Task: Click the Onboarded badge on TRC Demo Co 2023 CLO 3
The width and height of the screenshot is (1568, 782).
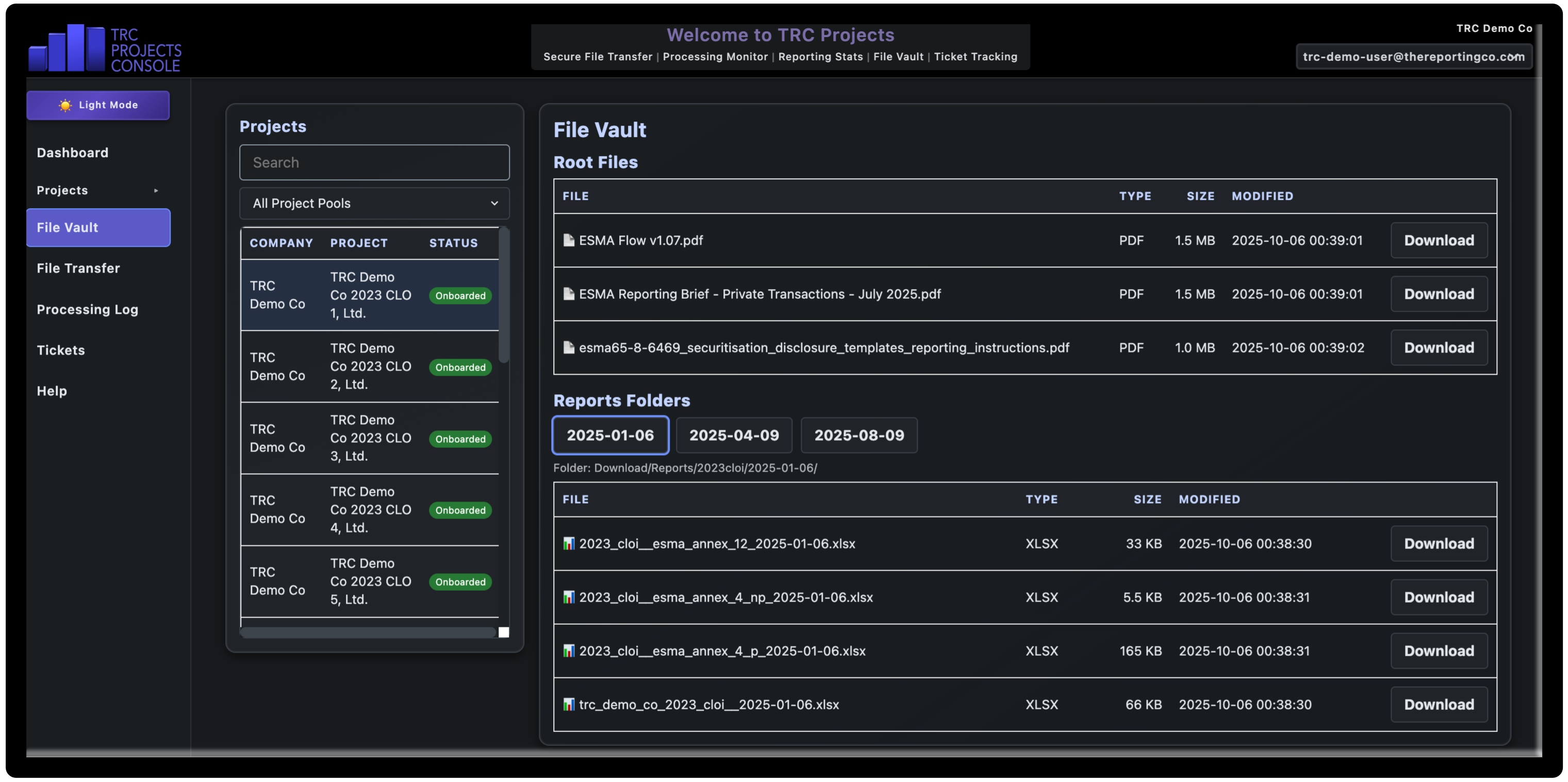Action: pyautogui.click(x=460, y=439)
